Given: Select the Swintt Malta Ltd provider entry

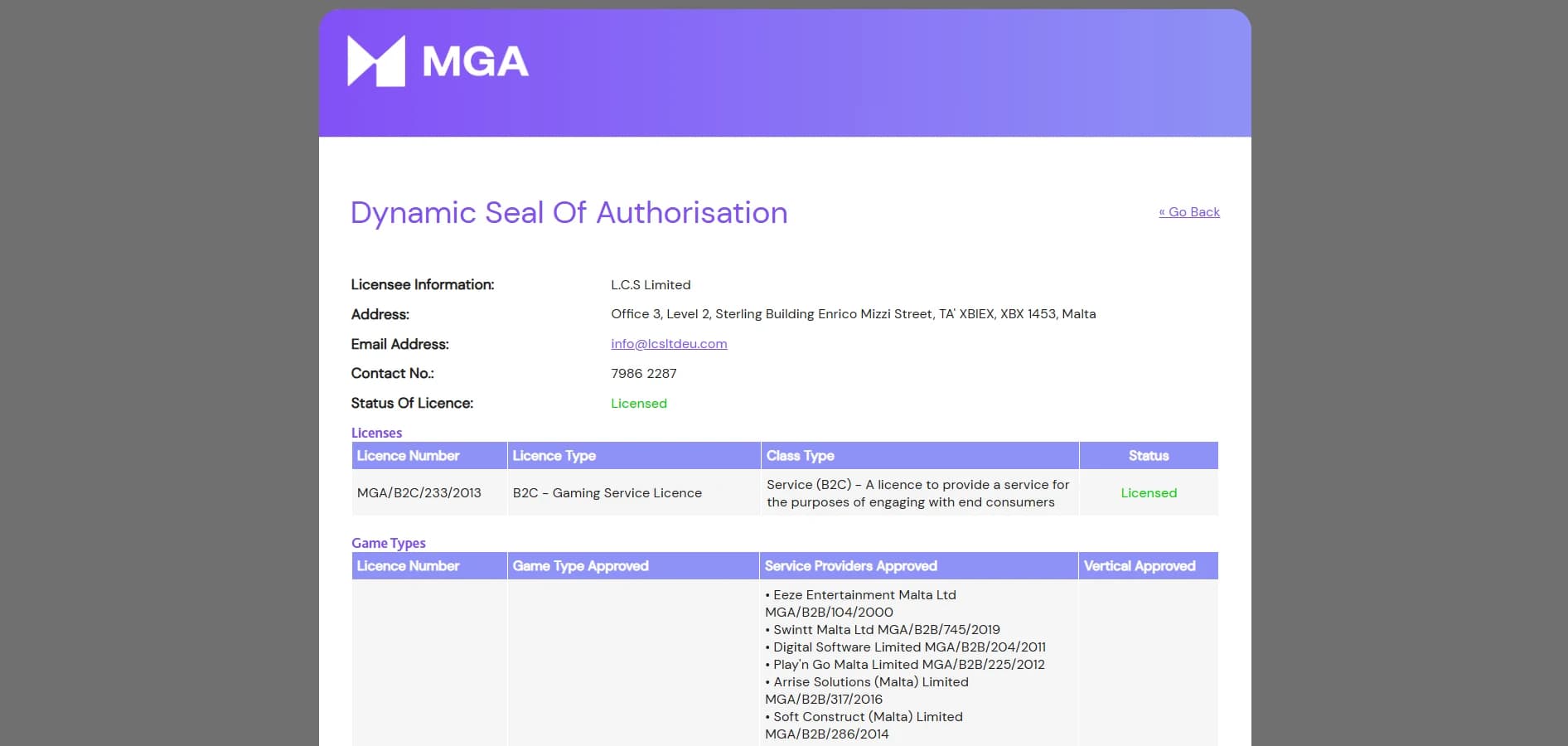Looking at the screenshot, I should pos(881,629).
